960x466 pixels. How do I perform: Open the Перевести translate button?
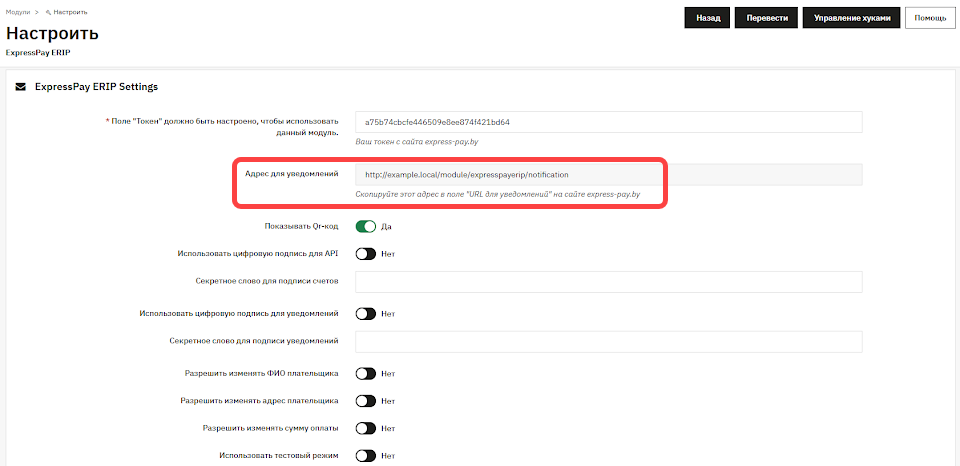[767, 18]
